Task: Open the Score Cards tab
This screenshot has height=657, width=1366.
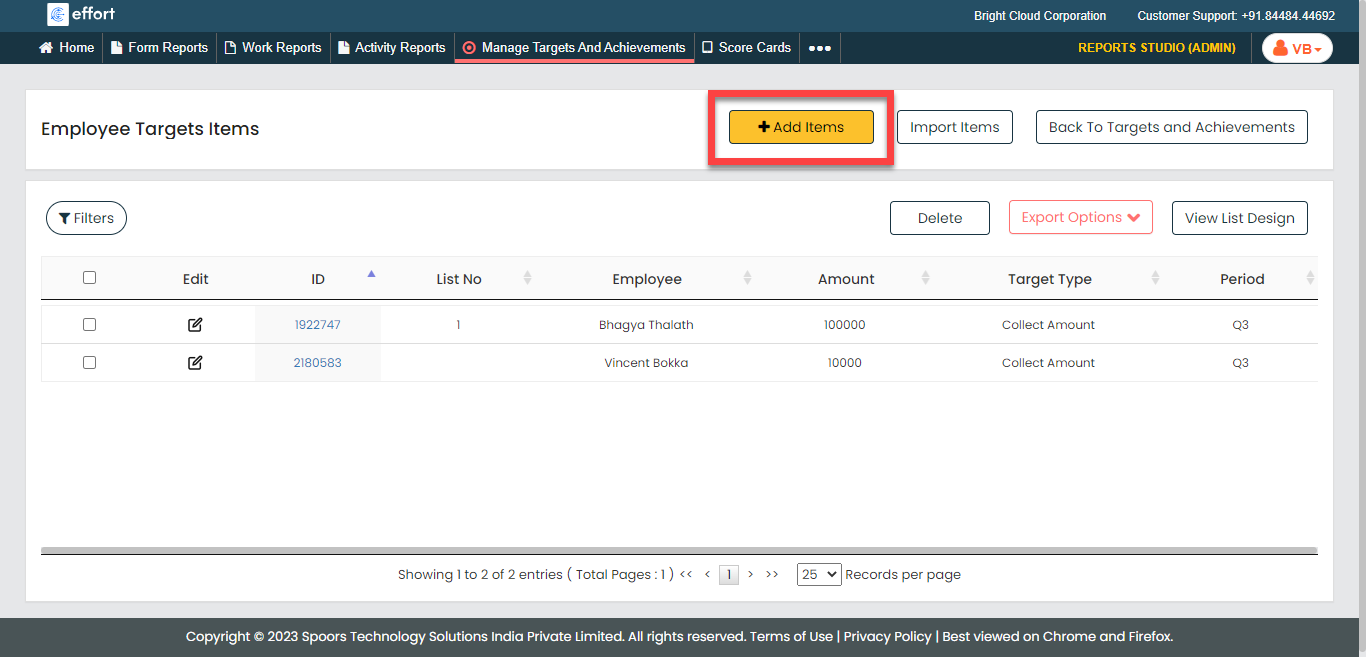Action: (x=746, y=48)
